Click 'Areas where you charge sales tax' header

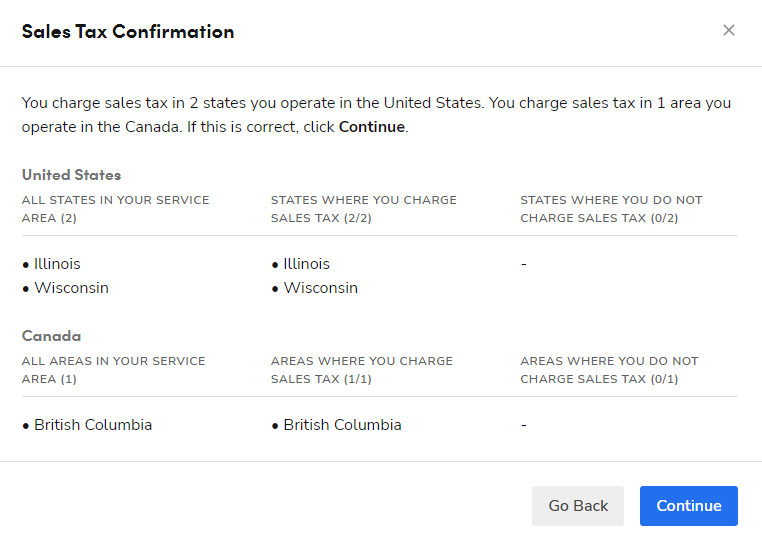(361, 370)
